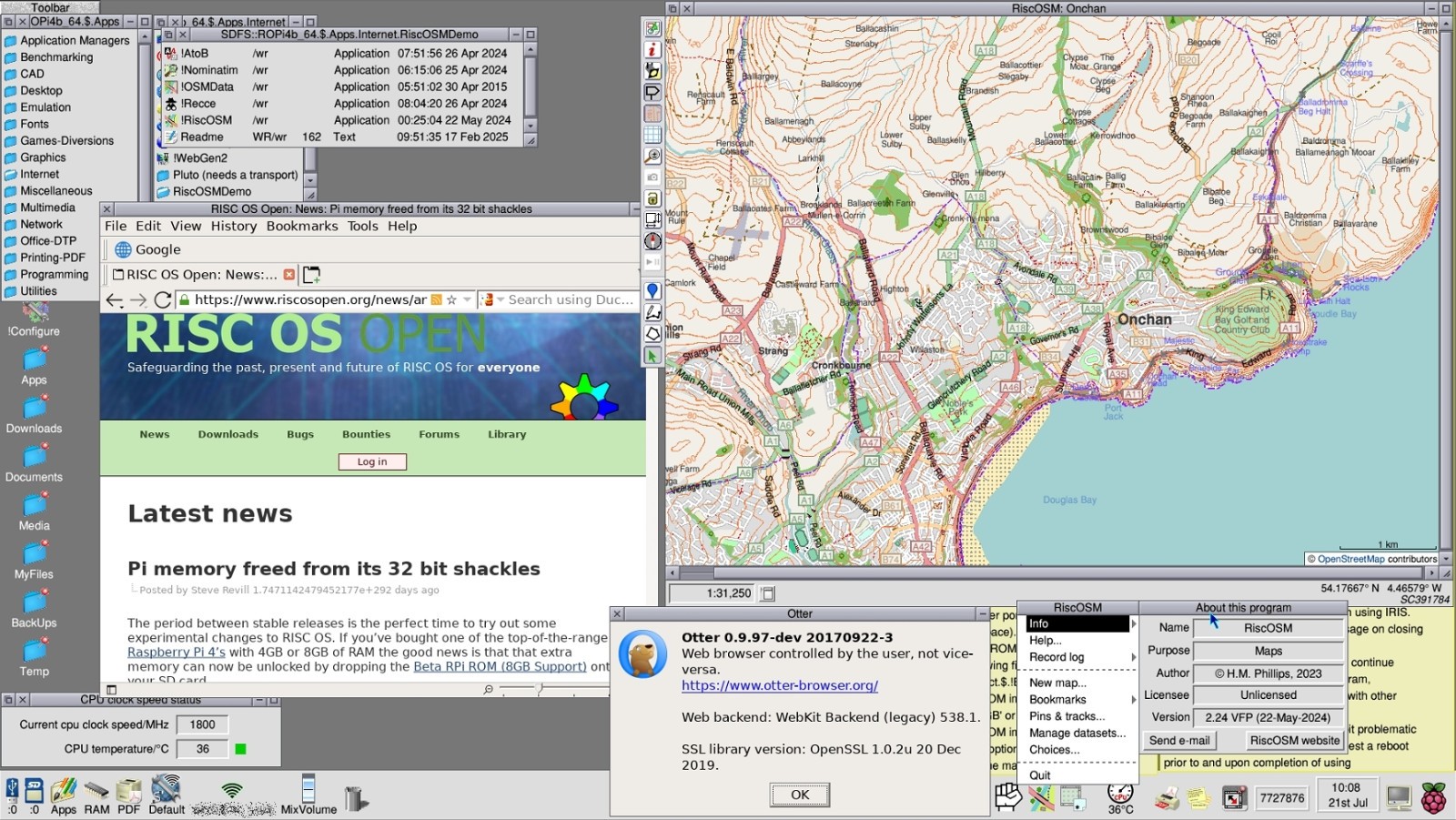This screenshot has width=1456, height=820.
Task: Open the !Configure icon on the pinboard
Action: [35, 319]
